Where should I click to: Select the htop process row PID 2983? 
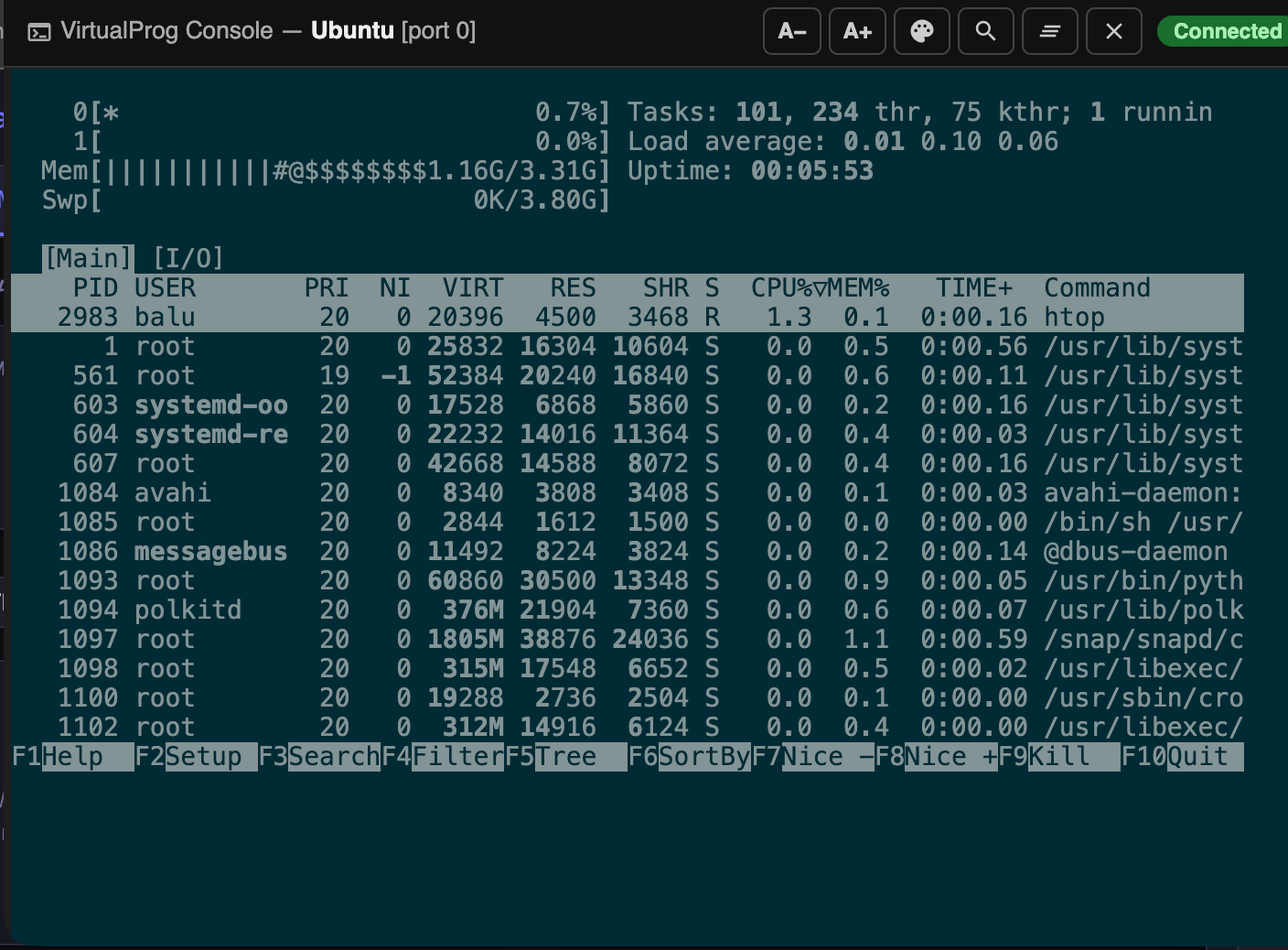(x=628, y=317)
